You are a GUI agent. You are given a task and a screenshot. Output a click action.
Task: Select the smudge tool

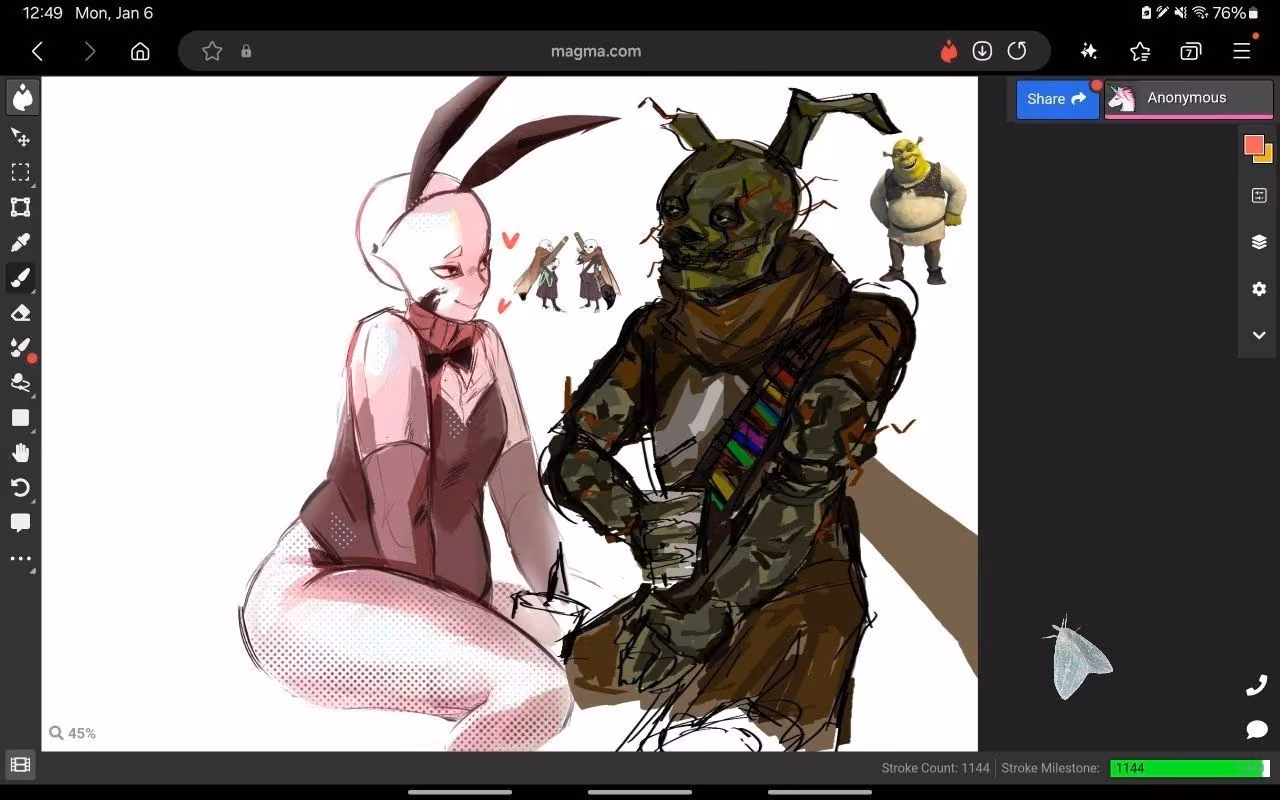(x=21, y=383)
